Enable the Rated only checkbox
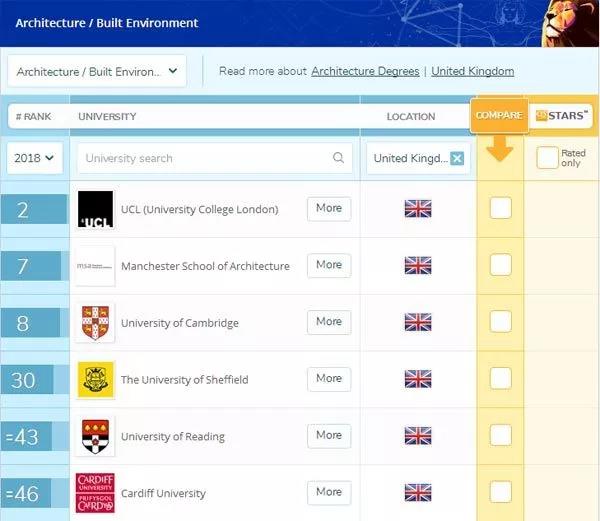Screen dimensions: 600x521 547,158
